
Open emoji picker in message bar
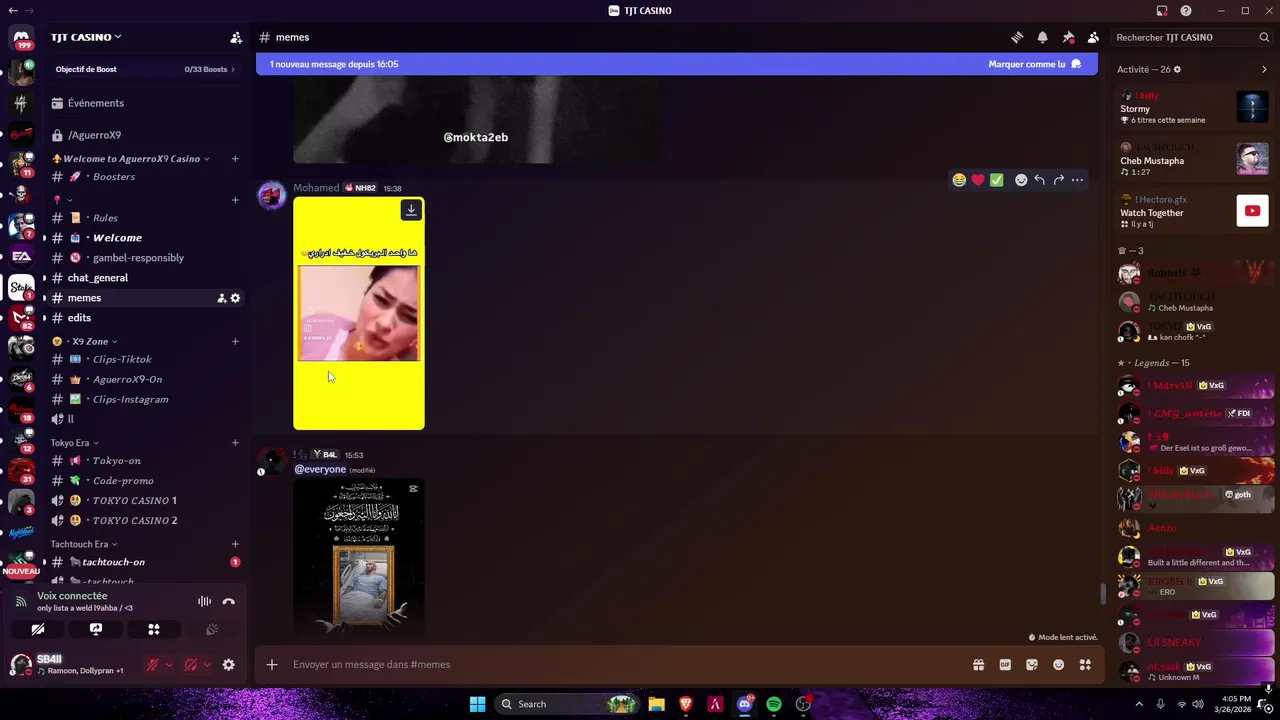(1059, 664)
